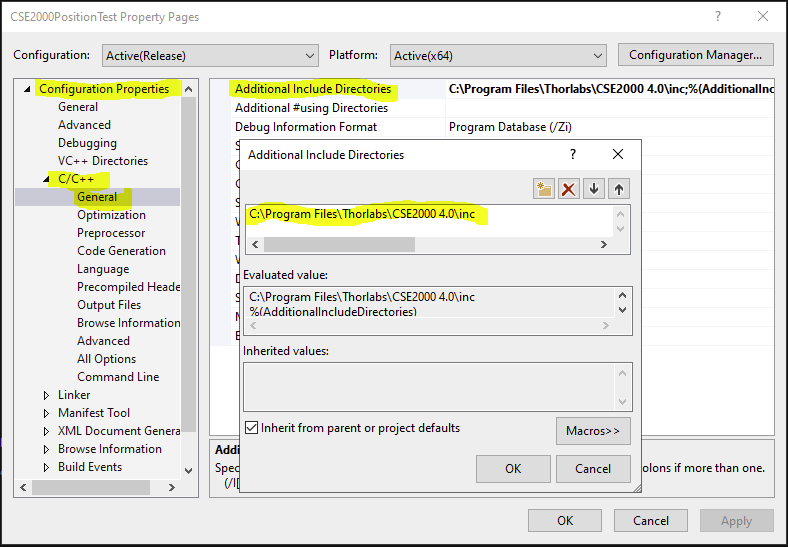Select Preprocessor under C/C++
Image resolution: width=788 pixels, height=547 pixels.
(x=111, y=233)
